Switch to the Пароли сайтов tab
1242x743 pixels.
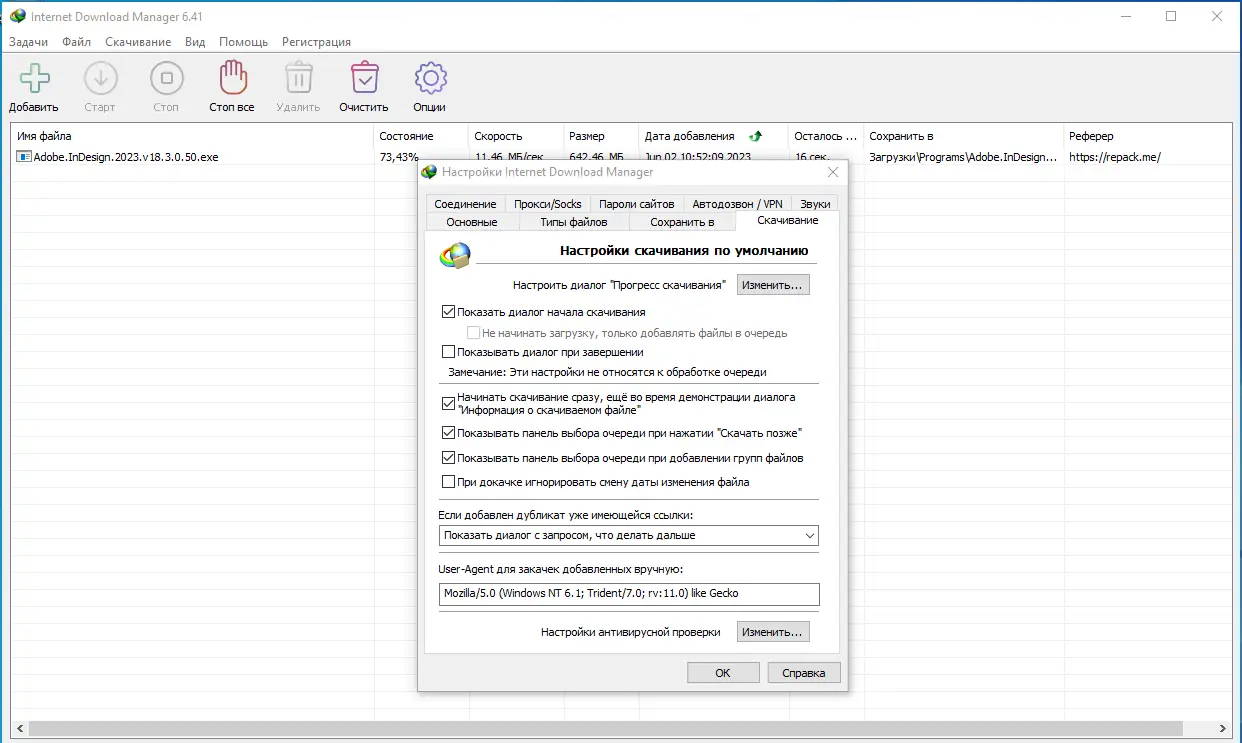pos(636,204)
